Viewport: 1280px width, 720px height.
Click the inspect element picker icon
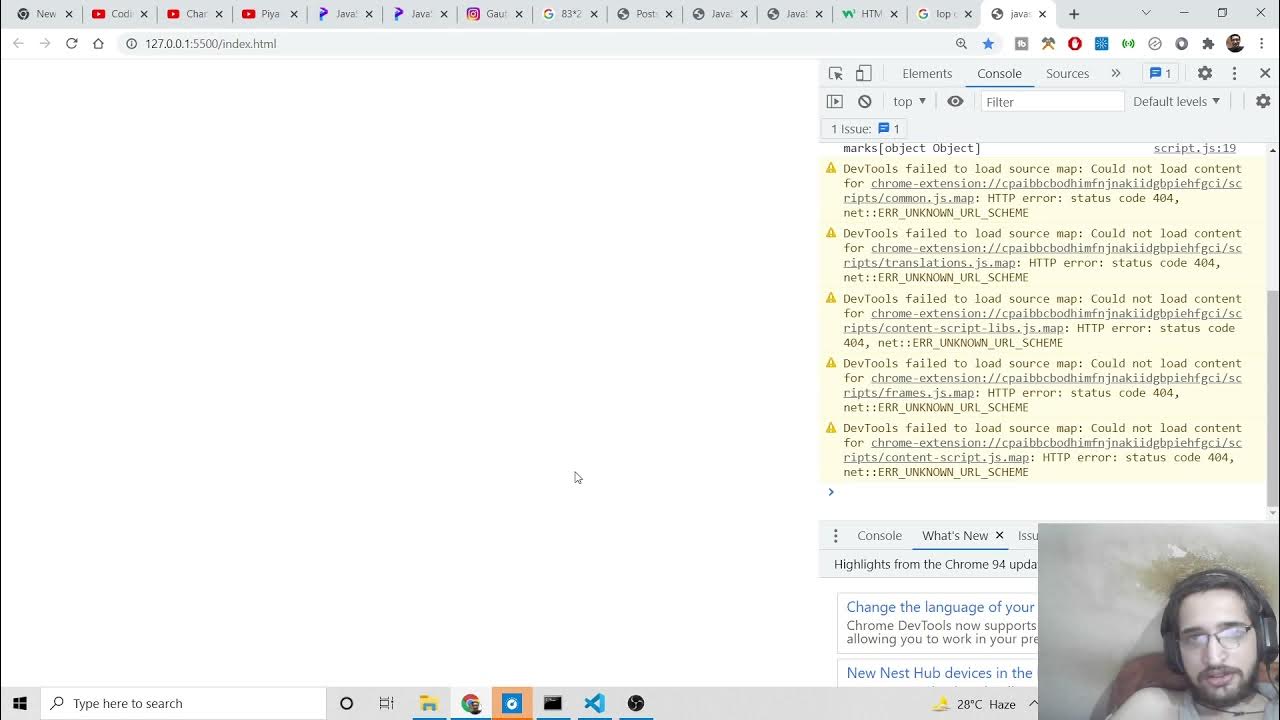tap(836, 73)
